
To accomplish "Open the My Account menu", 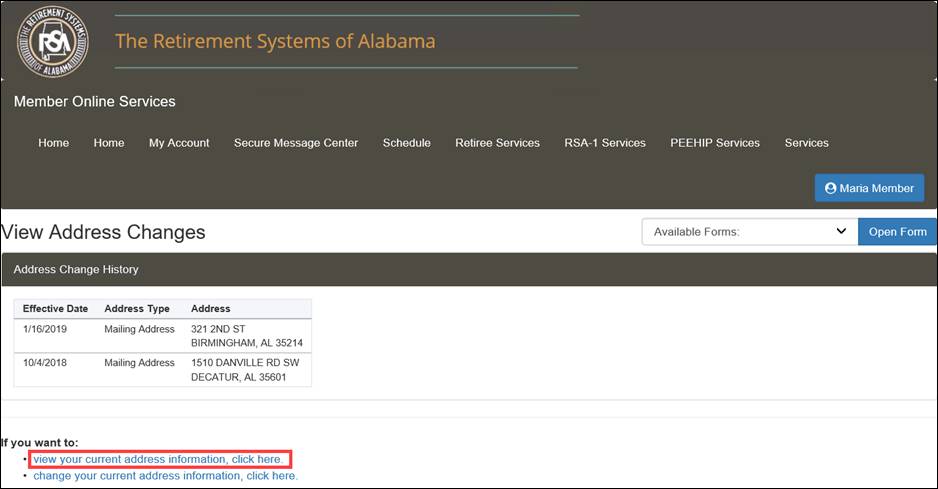I will point(179,143).
